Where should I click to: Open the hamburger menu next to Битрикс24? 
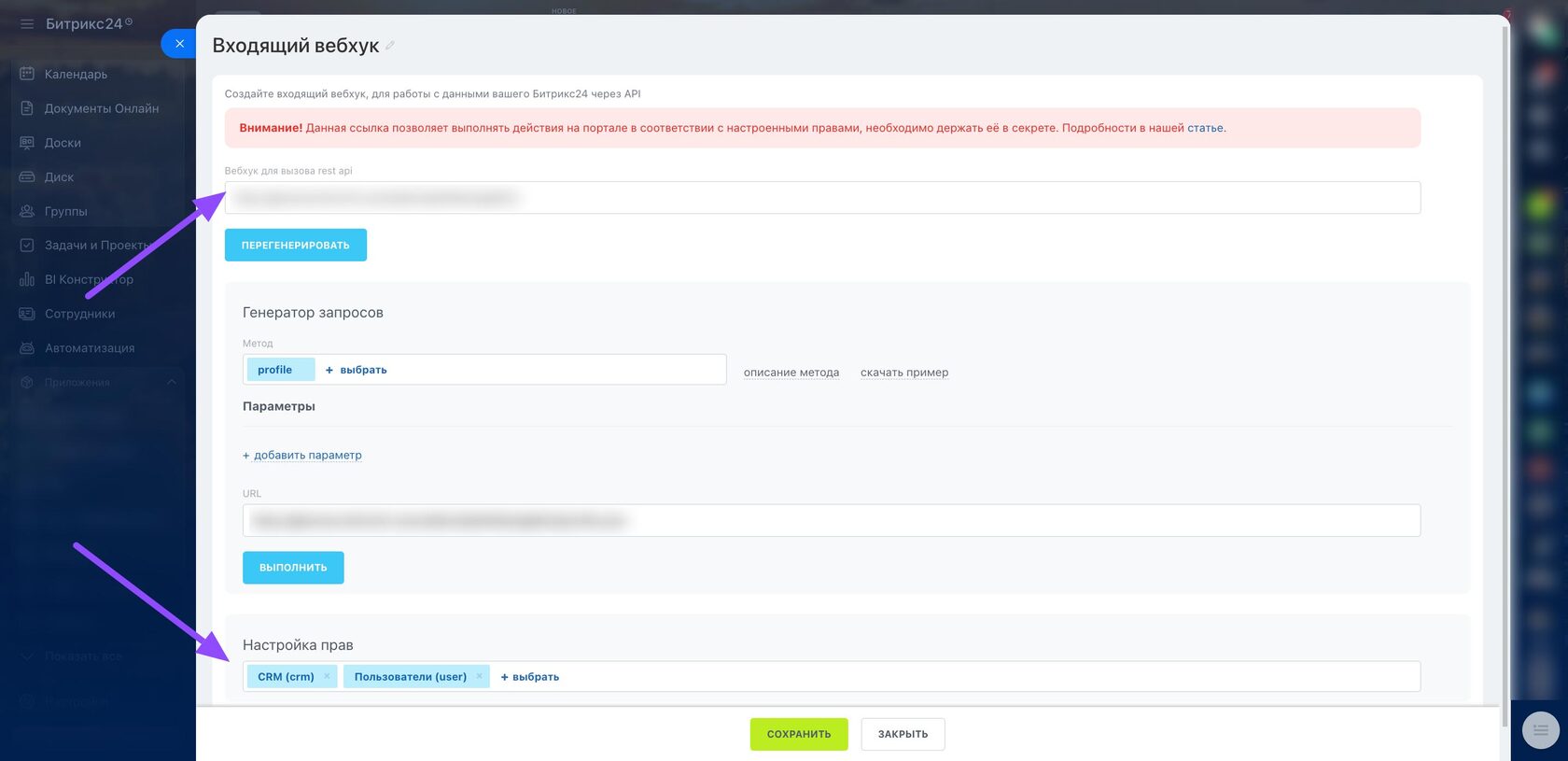point(27,24)
